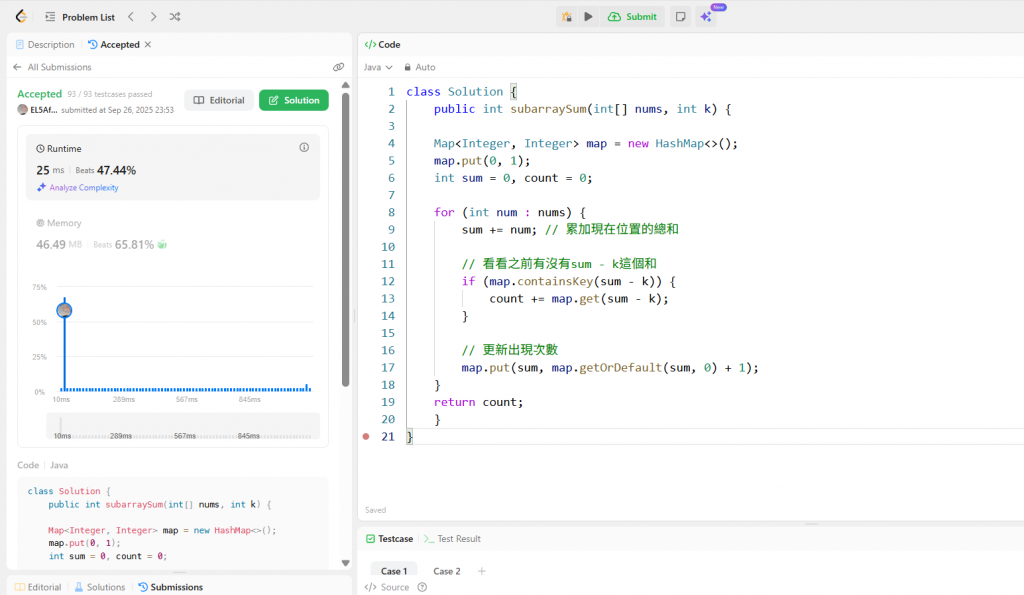
Task: Click the scroll up arrow of left panel
Action: [345, 86]
